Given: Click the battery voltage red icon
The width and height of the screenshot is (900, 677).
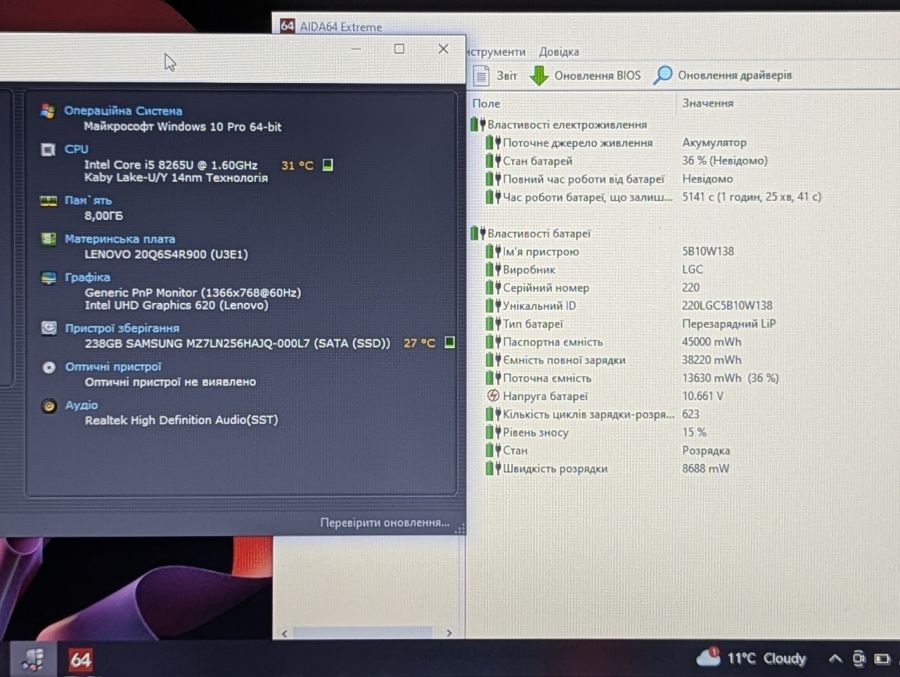Looking at the screenshot, I should [492, 396].
